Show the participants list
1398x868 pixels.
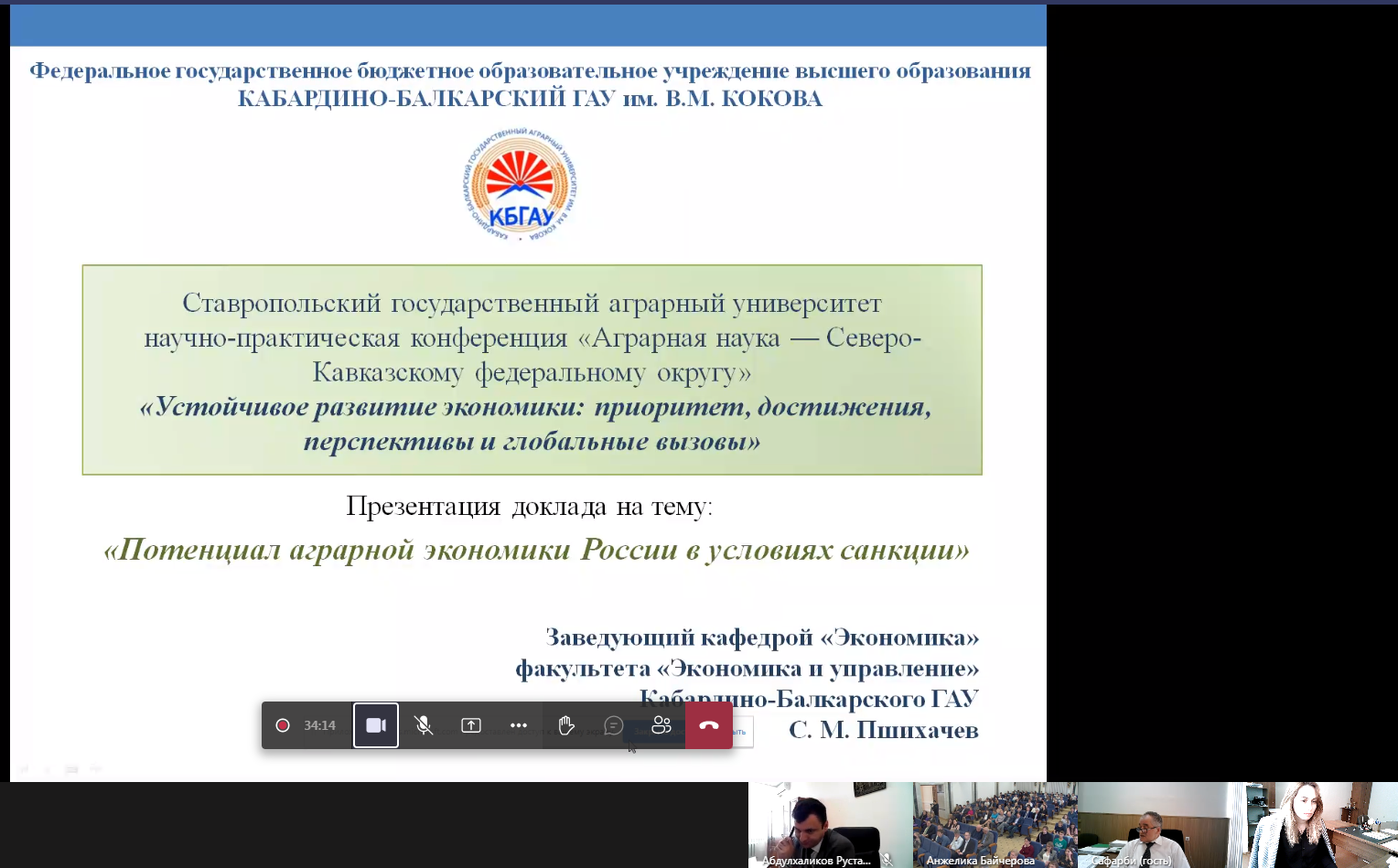coord(661,725)
